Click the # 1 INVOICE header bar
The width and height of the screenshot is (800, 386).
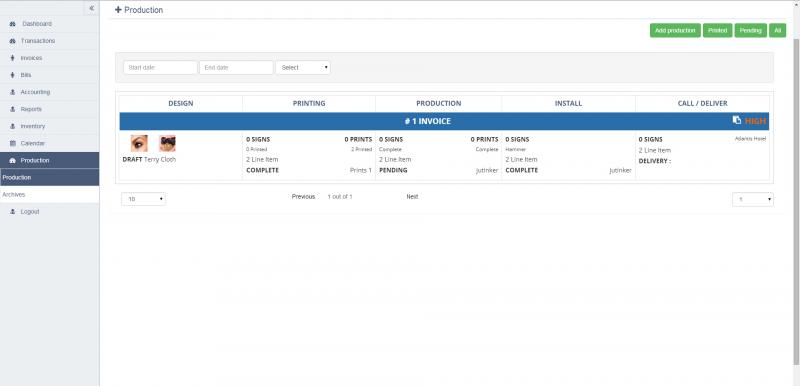pyautogui.click(x=444, y=121)
